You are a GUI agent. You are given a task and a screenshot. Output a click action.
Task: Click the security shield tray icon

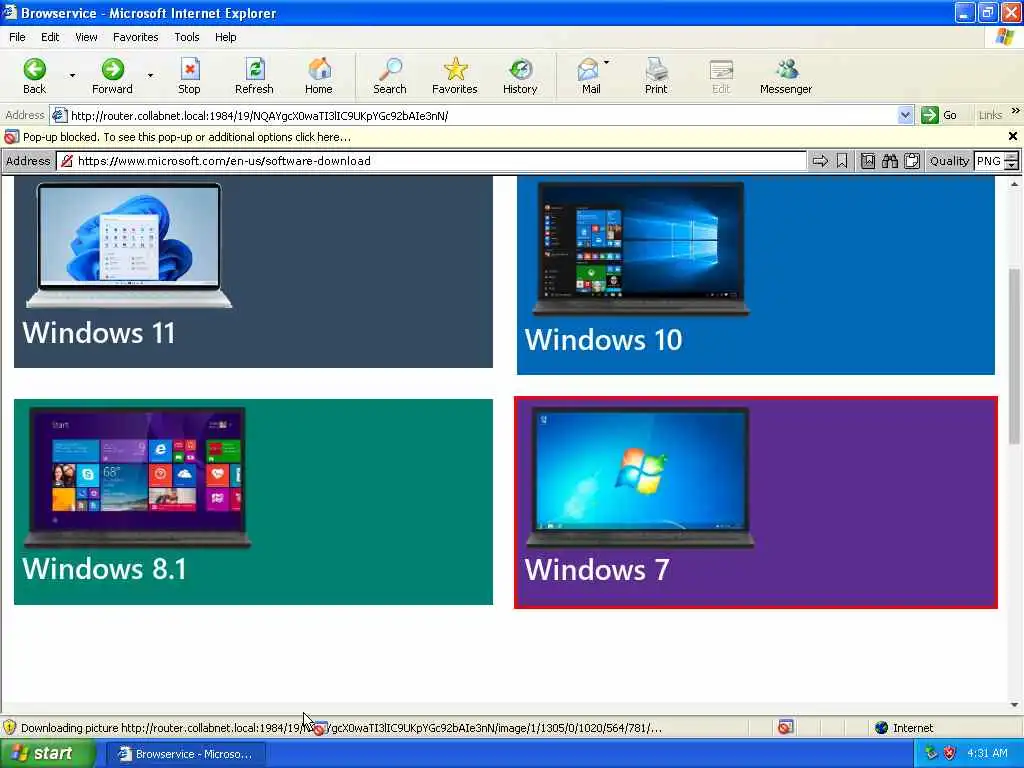950,753
